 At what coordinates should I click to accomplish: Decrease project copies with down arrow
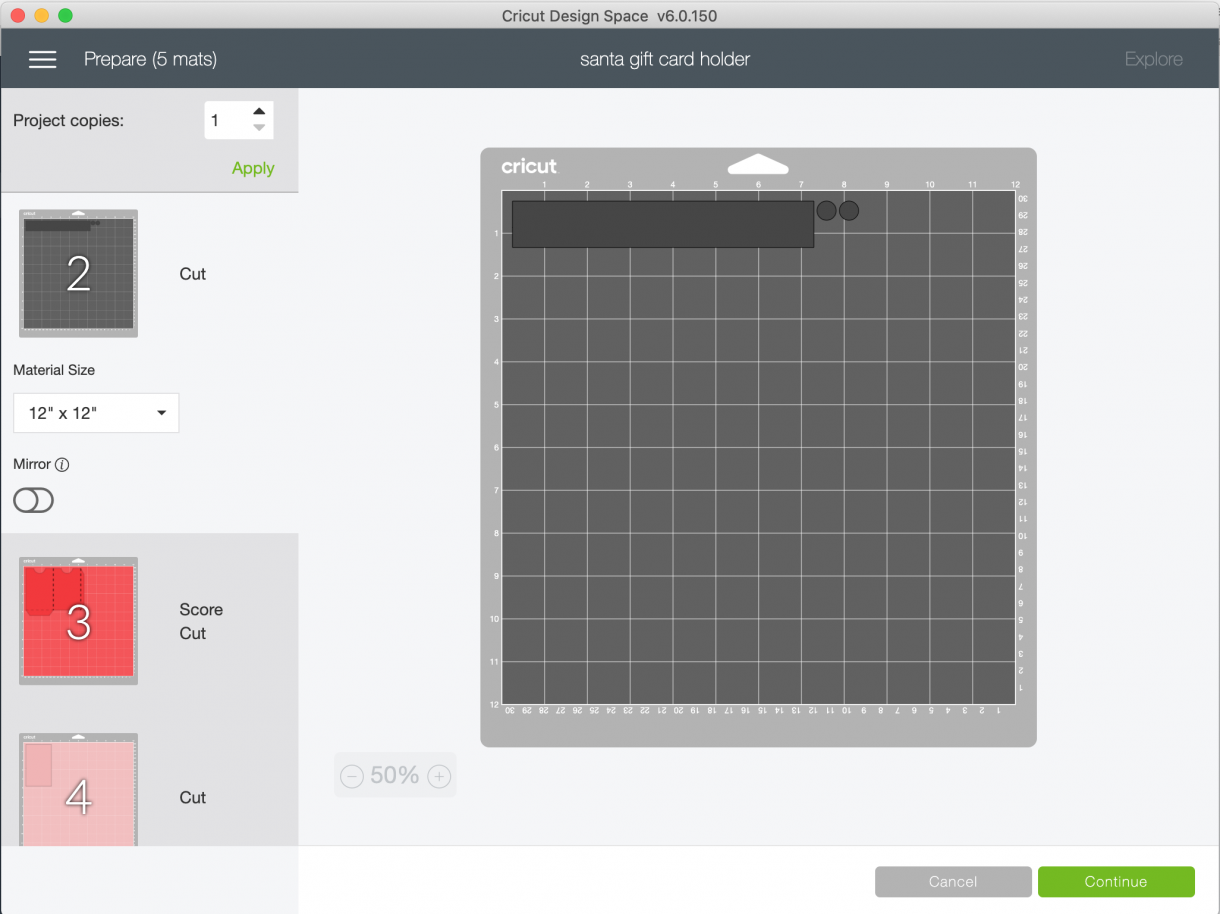tap(259, 128)
